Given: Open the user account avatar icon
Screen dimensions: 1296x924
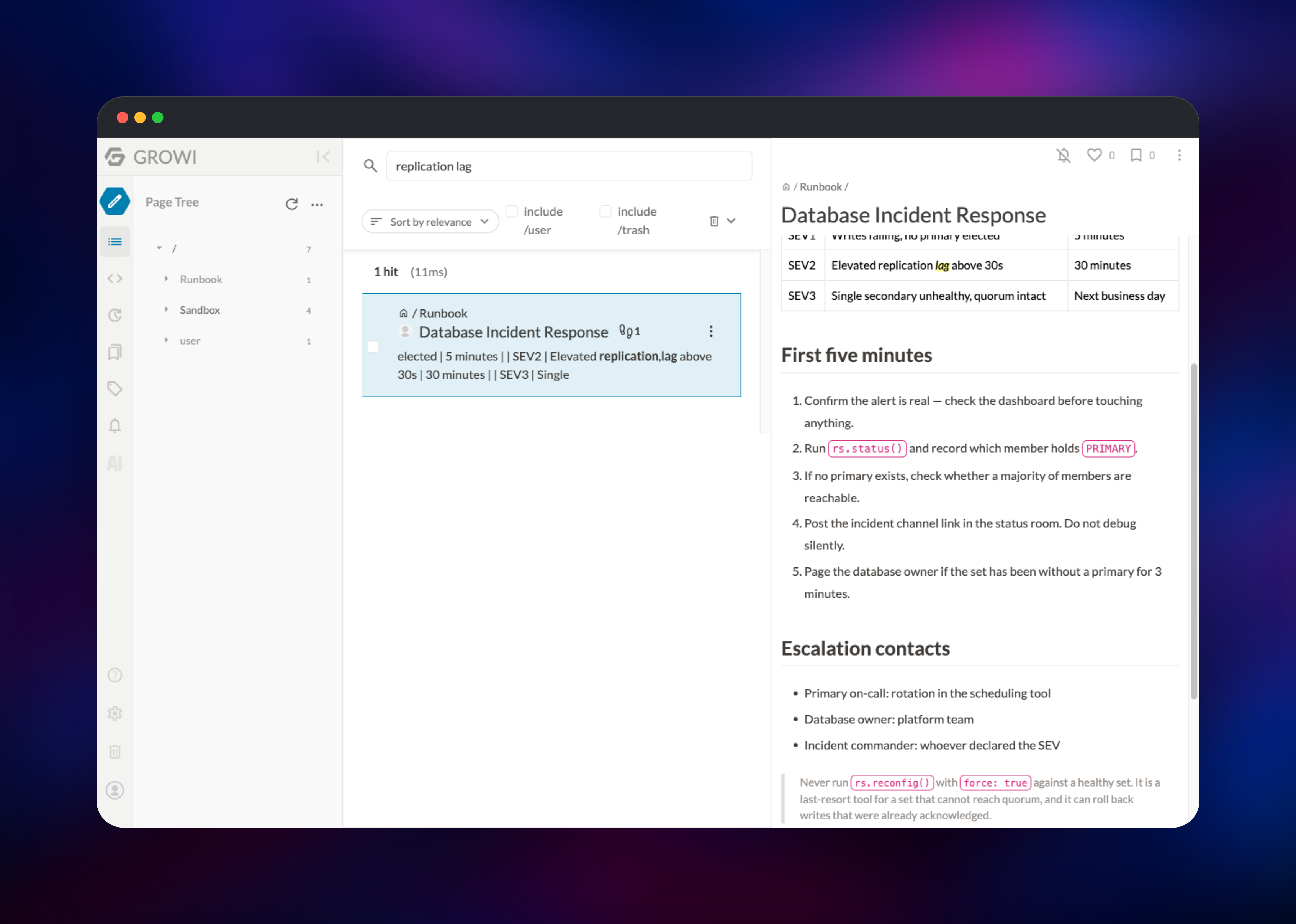Looking at the screenshot, I should (115, 790).
